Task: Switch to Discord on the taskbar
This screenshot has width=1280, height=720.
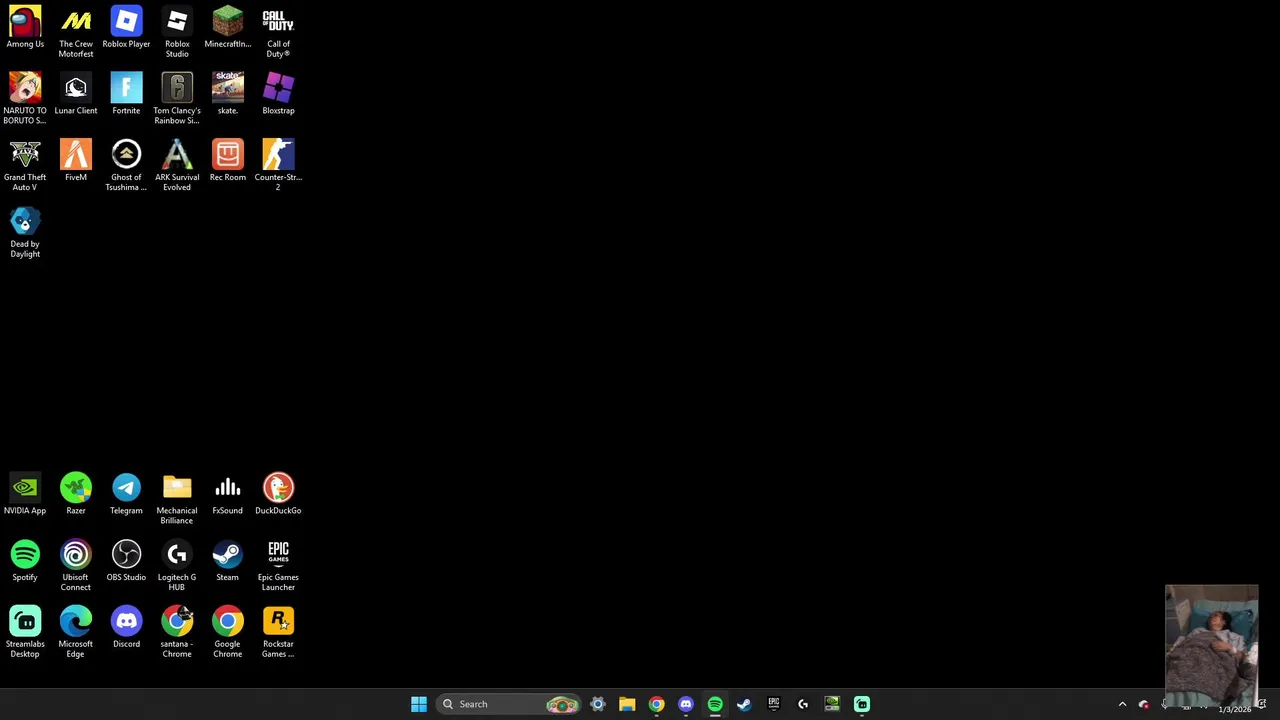Action: pyautogui.click(x=686, y=704)
